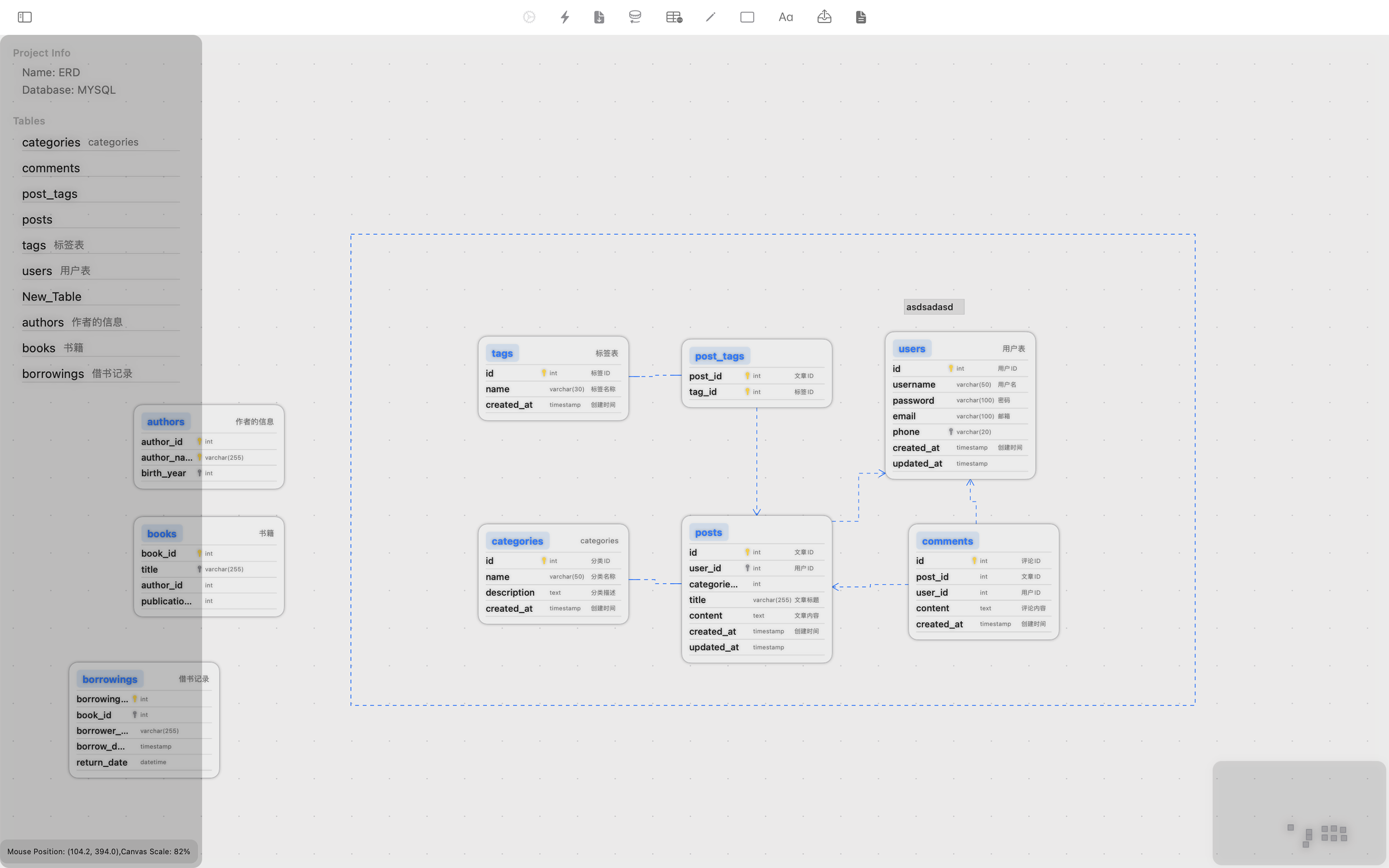Click the key icon on tags id row
Image resolution: width=1389 pixels, height=868 pixels.
coord(544,373)
